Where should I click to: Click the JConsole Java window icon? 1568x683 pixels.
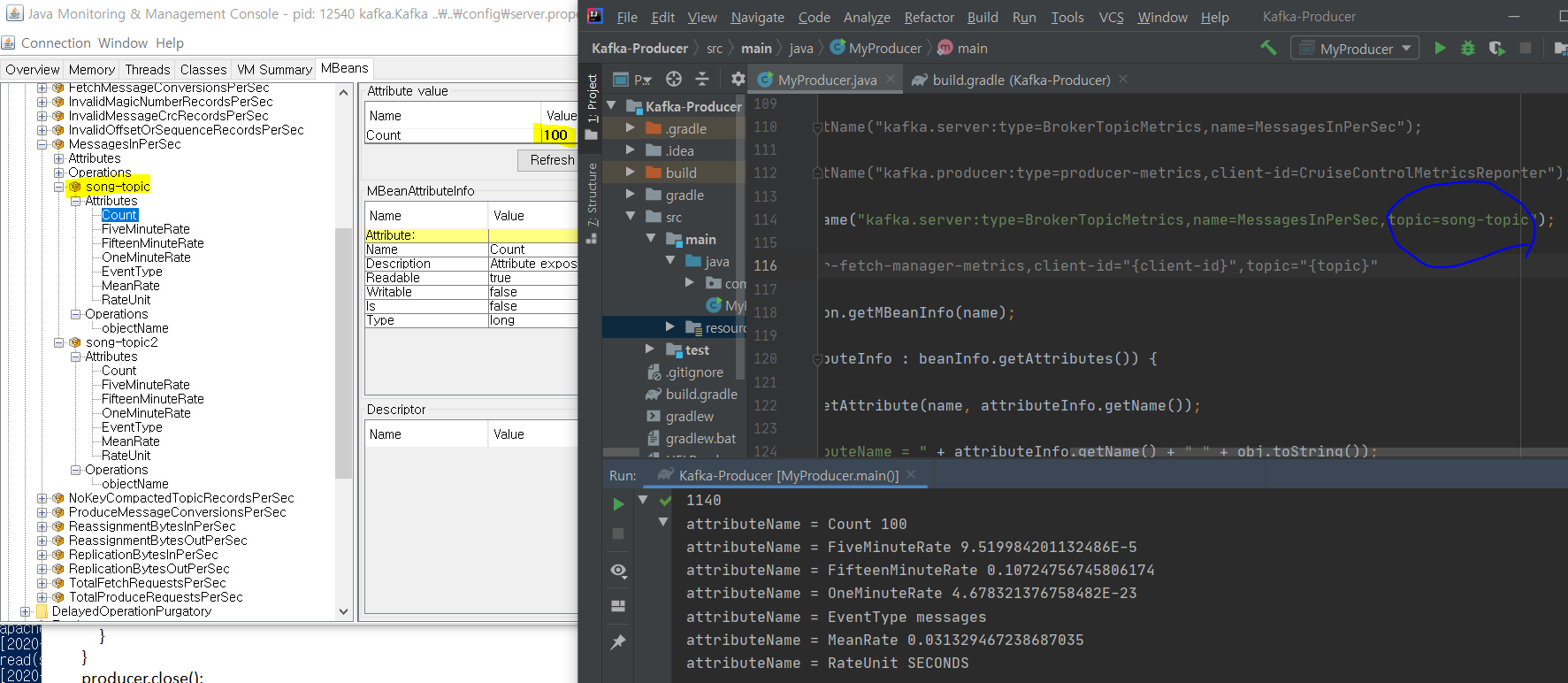[14, 13]
